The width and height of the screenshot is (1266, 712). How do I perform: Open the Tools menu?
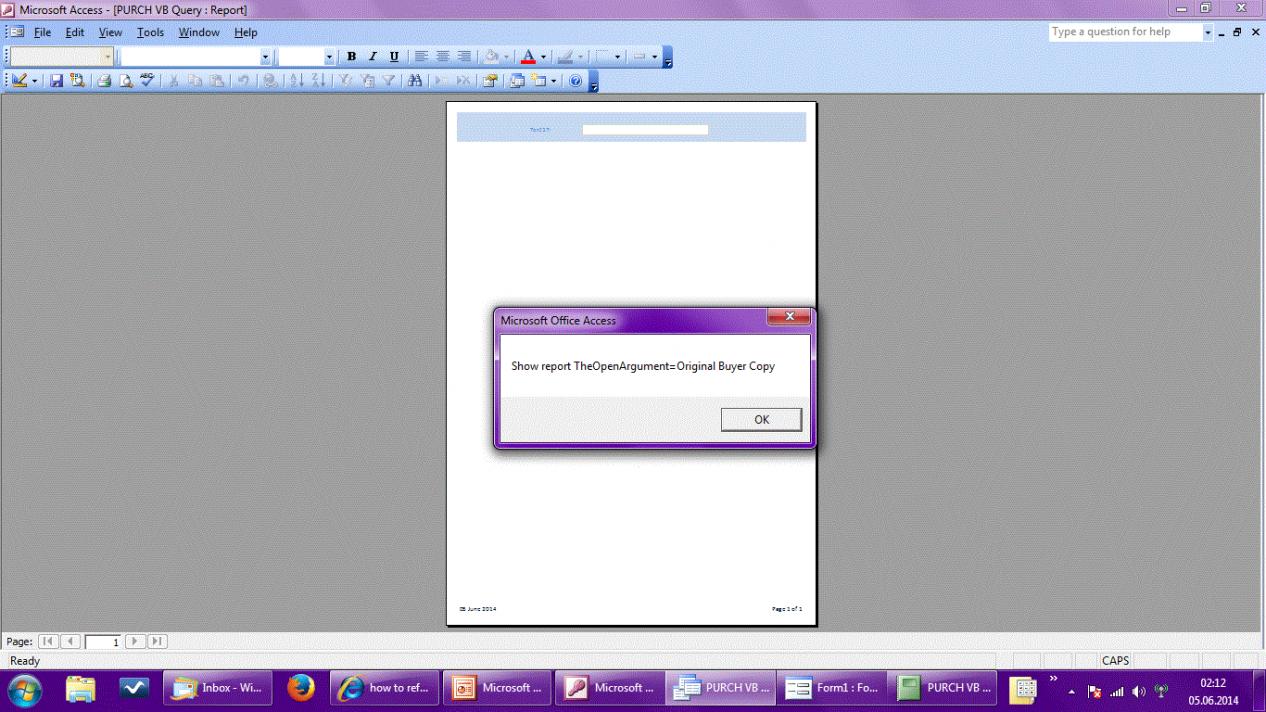coord(150,32)
